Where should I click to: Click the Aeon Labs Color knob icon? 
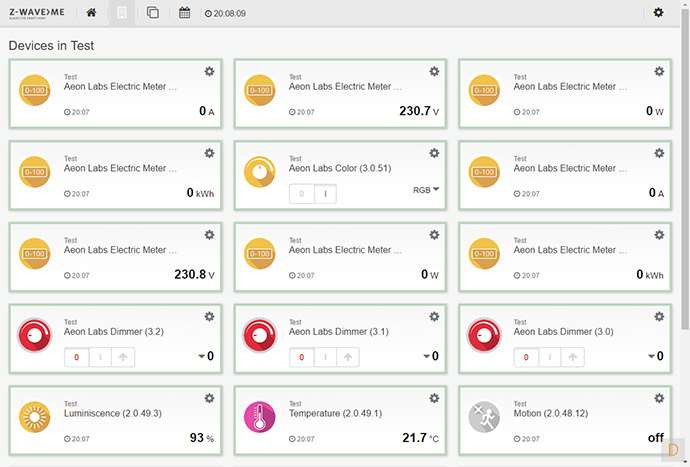[260, 172]
